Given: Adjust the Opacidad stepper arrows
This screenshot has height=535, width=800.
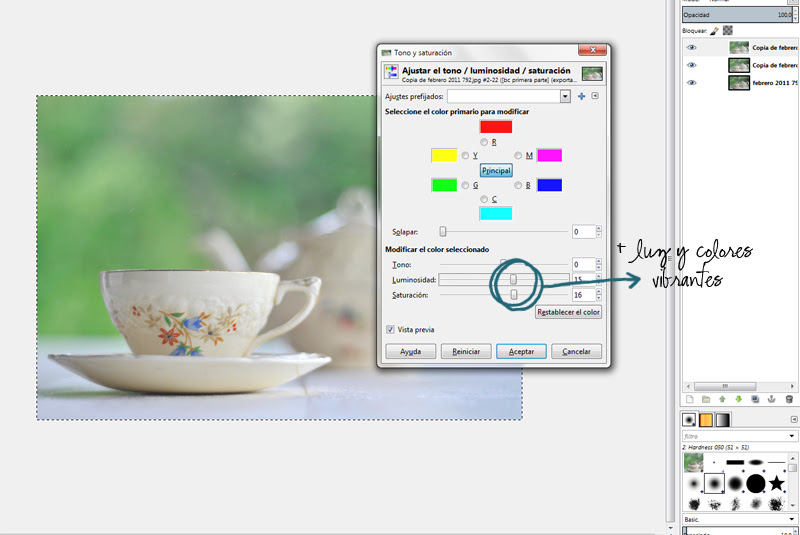Looking at the screenshot, I should pyautogui.click(x=795, y=15).
